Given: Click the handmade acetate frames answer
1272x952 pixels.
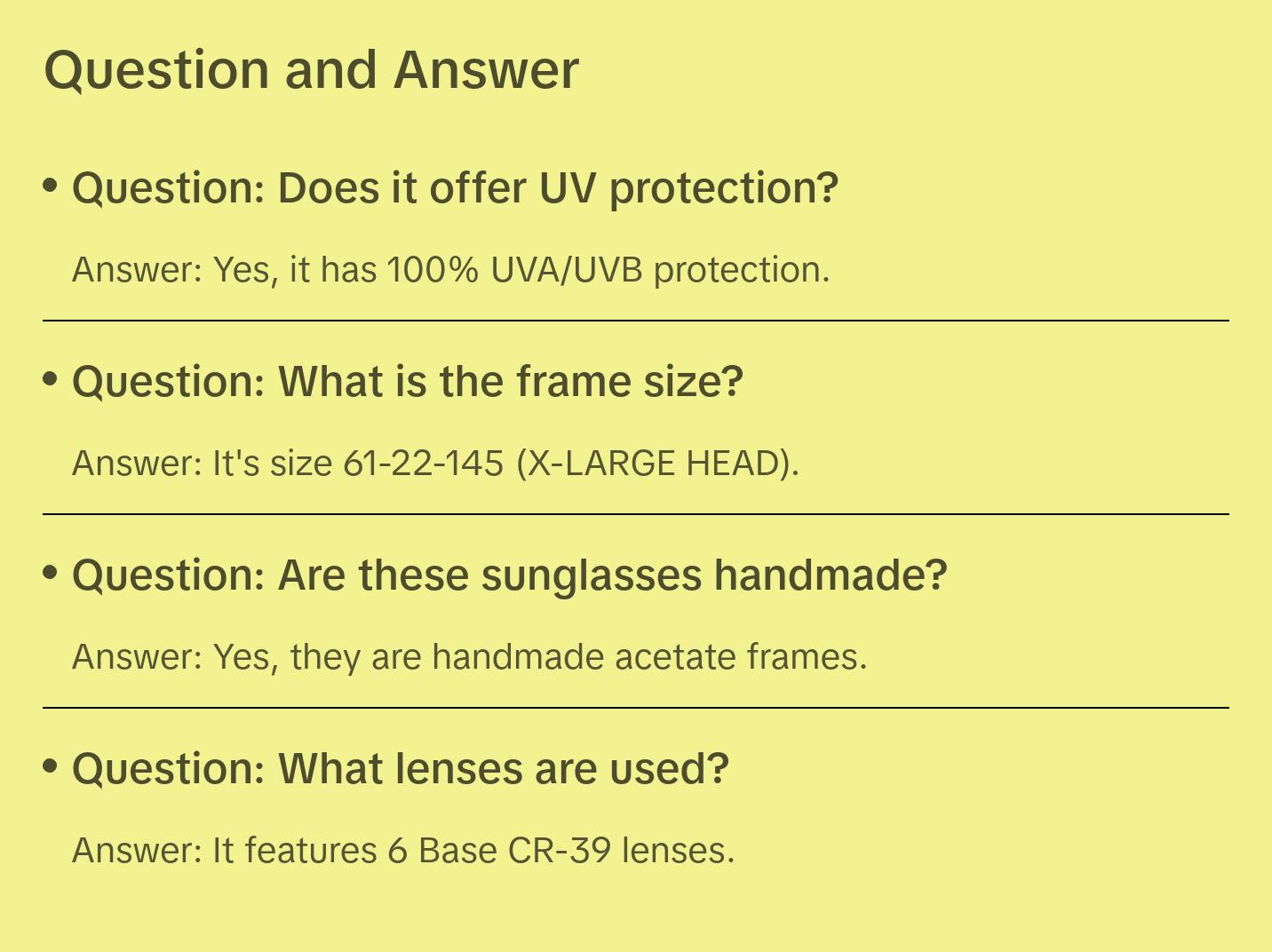Looking at the screenshot, I should pyautogui.click(x=469, y=657).
